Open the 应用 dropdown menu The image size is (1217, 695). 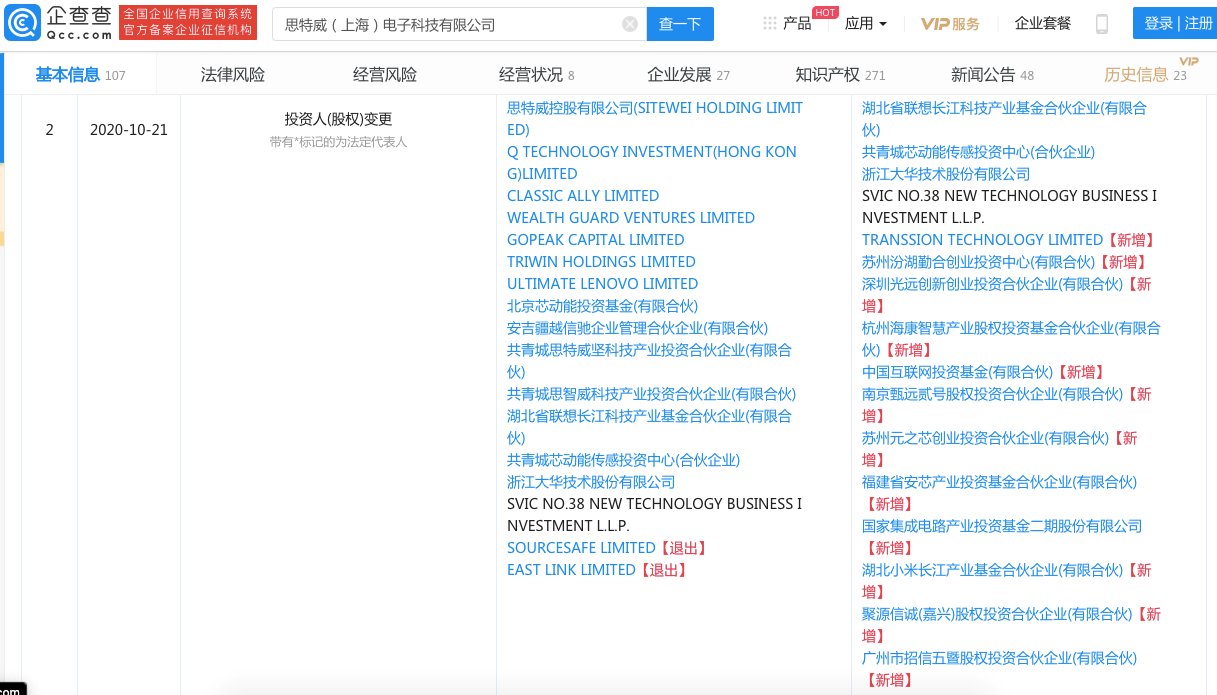862,23
